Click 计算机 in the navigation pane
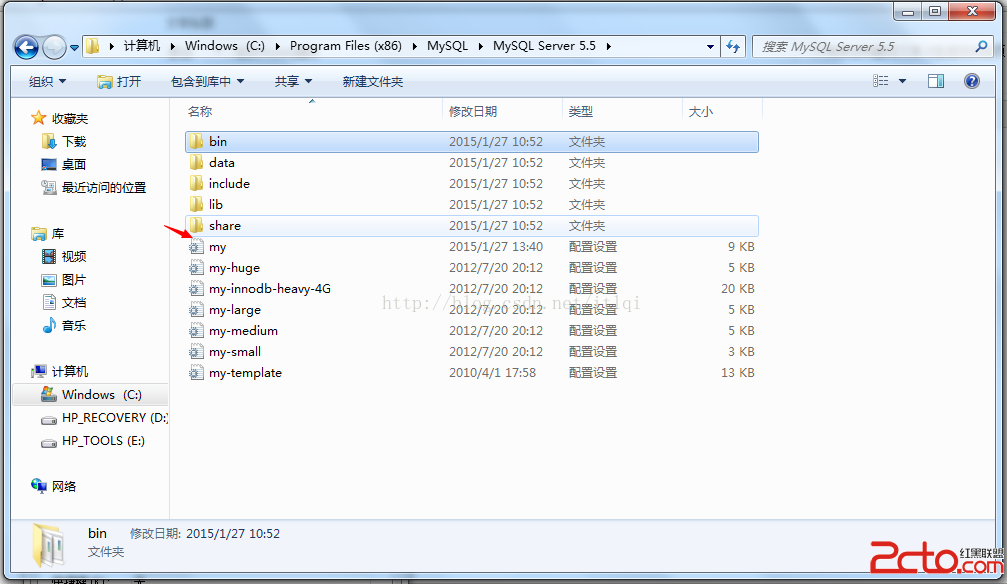1007x584 pixels. point(70,371)
